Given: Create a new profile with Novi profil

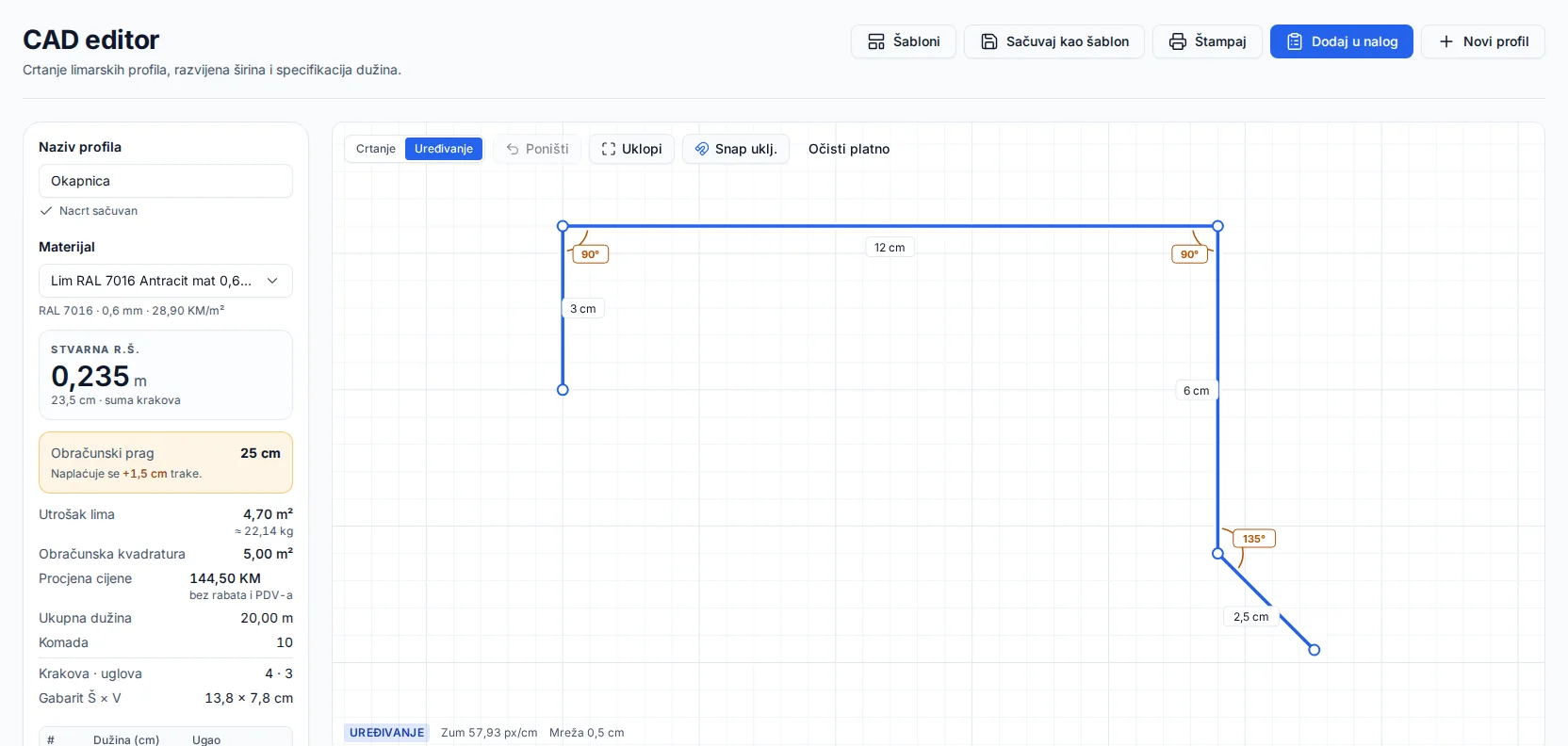Looking at the screenshot, I should [x=1483, y=41].
